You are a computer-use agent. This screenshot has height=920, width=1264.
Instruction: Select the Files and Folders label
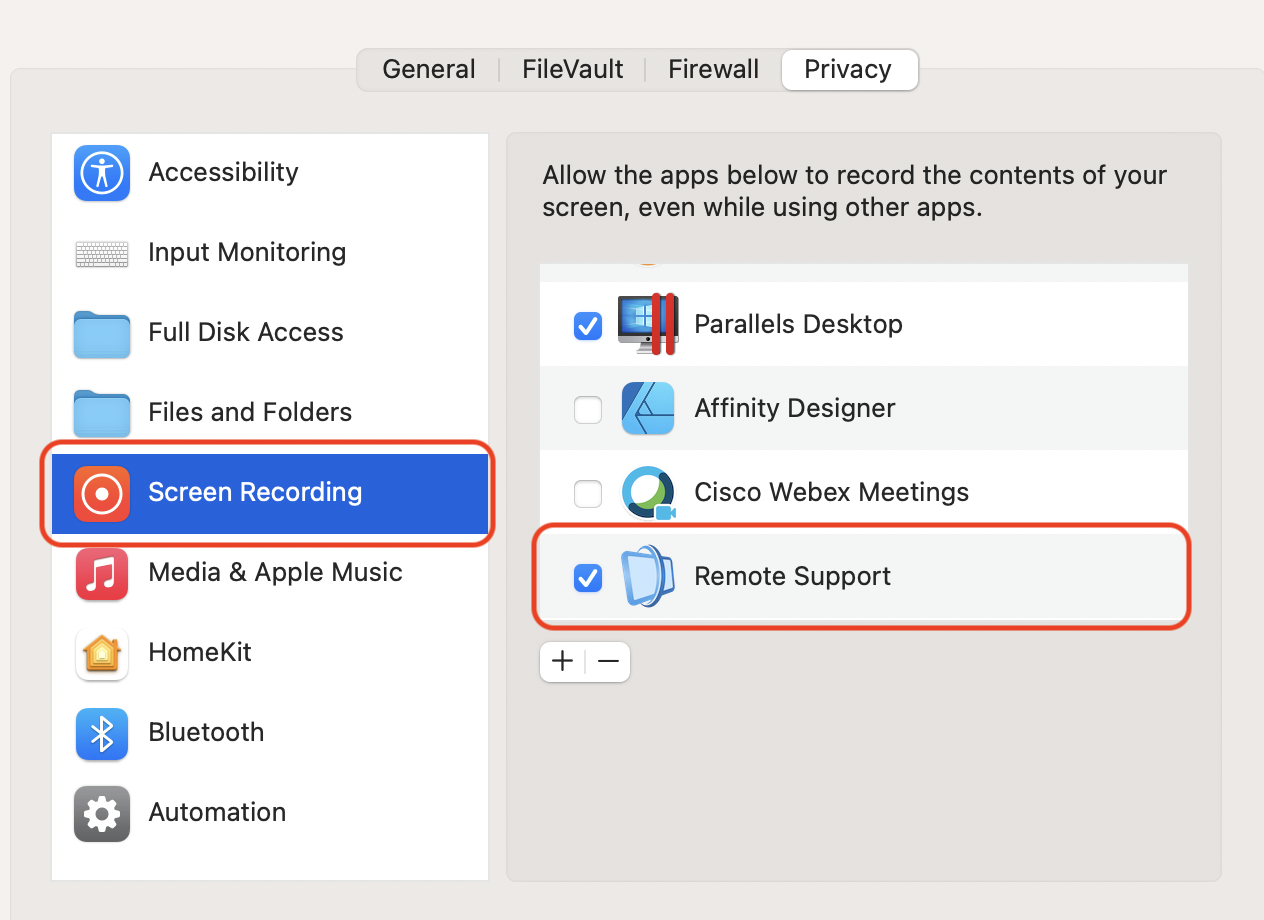click(250, 412)
